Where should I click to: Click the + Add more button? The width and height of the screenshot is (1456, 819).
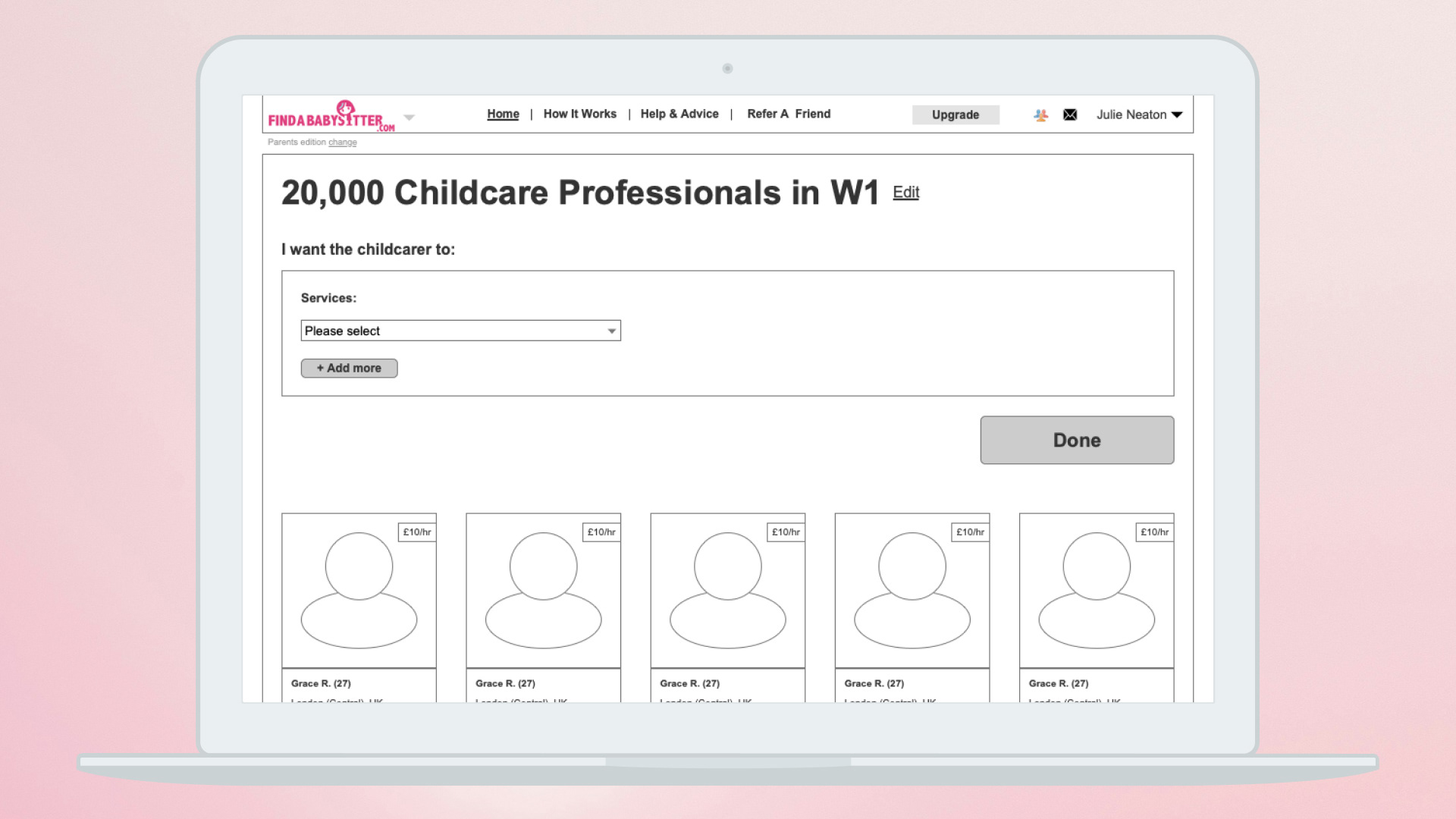pos(349,368)
